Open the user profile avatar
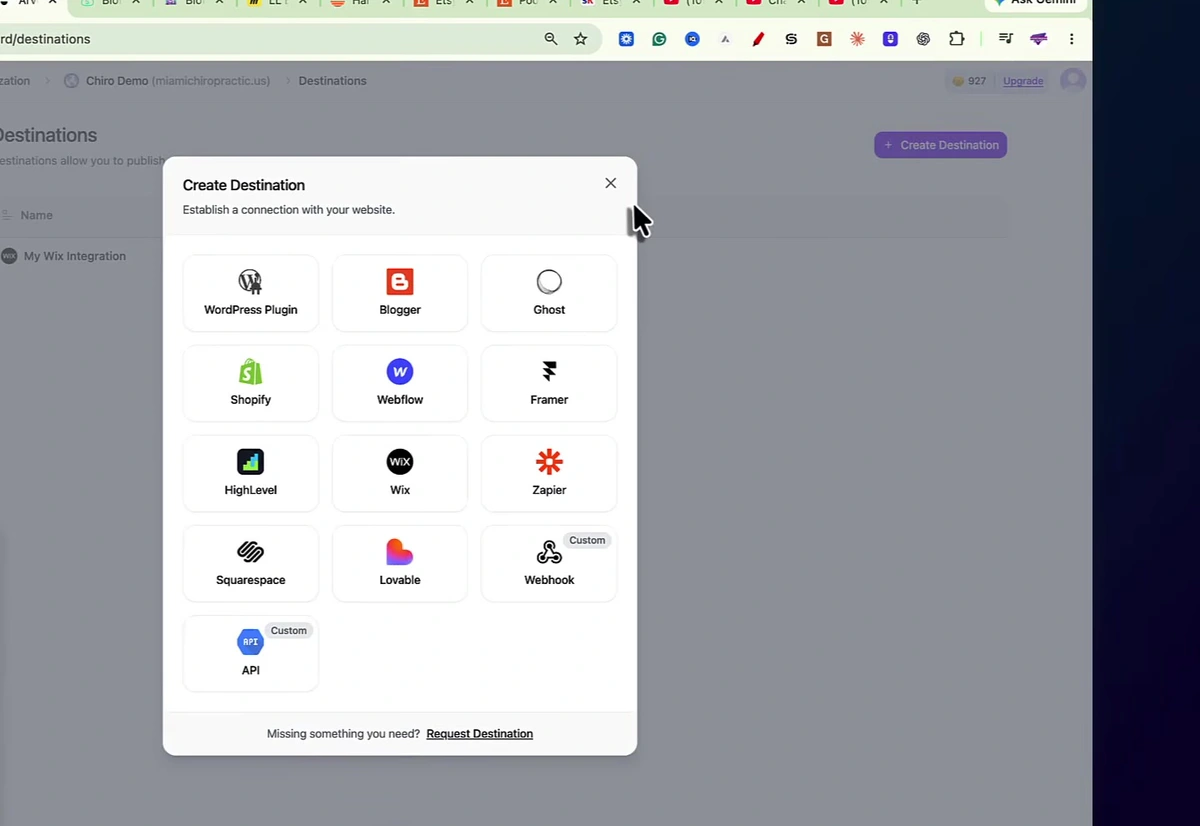This screenshot has width=1200, height=826. (x=1073, y=80)
